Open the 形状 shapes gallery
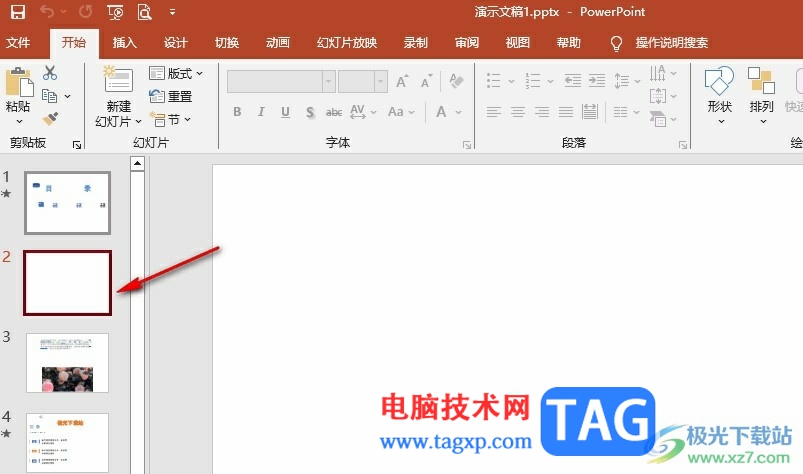 (720, 96)
